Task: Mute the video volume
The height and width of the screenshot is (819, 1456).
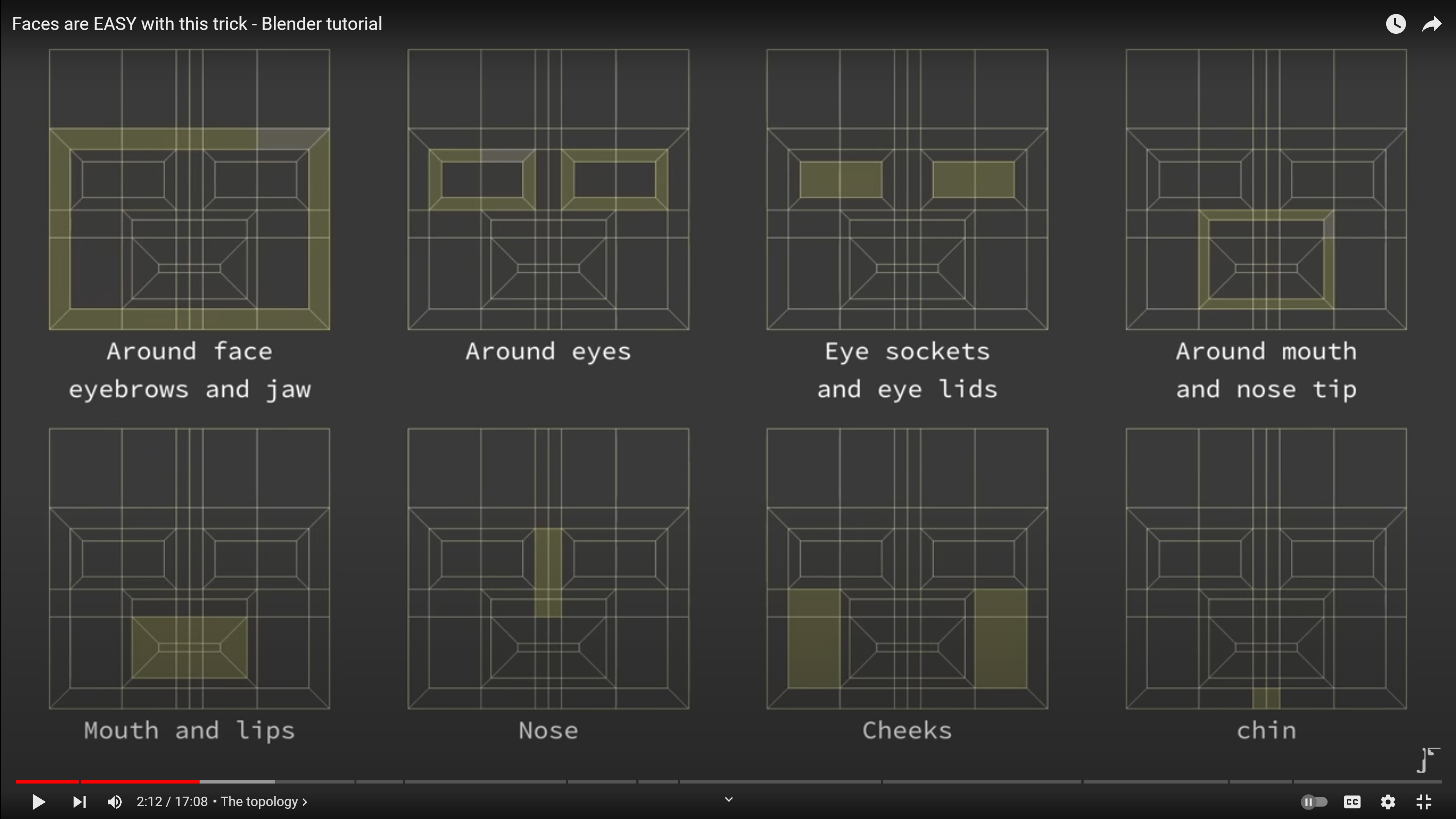Action: [x=114, y=802]
